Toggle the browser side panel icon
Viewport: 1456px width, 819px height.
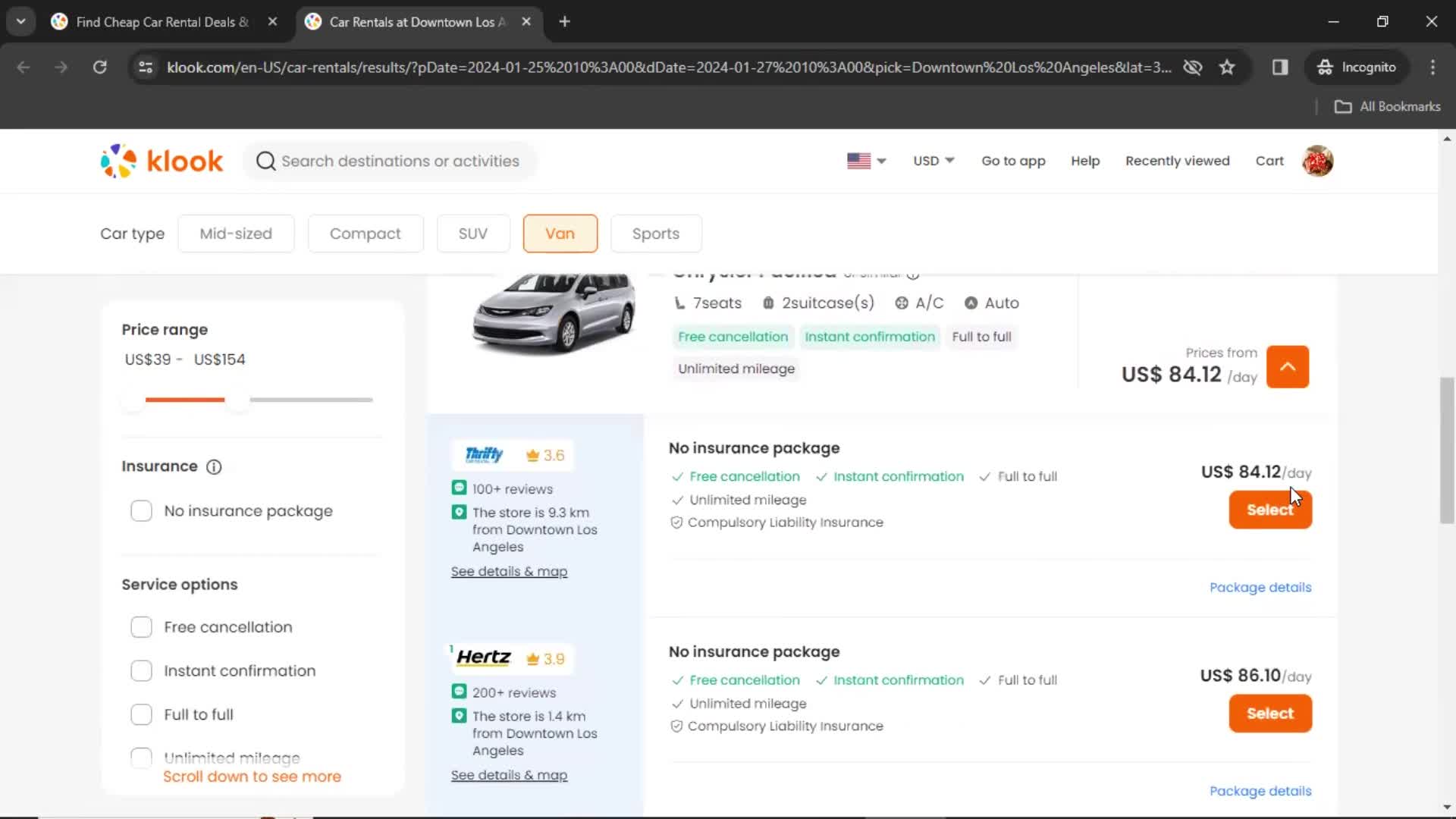[x=1280, y=67]
